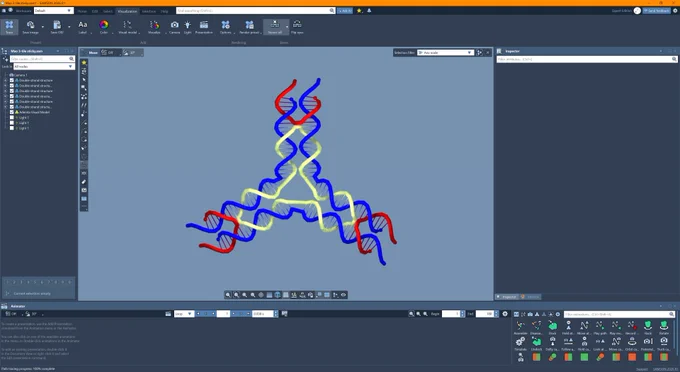Viewport: 680px width, 372px height.
Task: Click the Find everything search field
Action: coord(255,10)
